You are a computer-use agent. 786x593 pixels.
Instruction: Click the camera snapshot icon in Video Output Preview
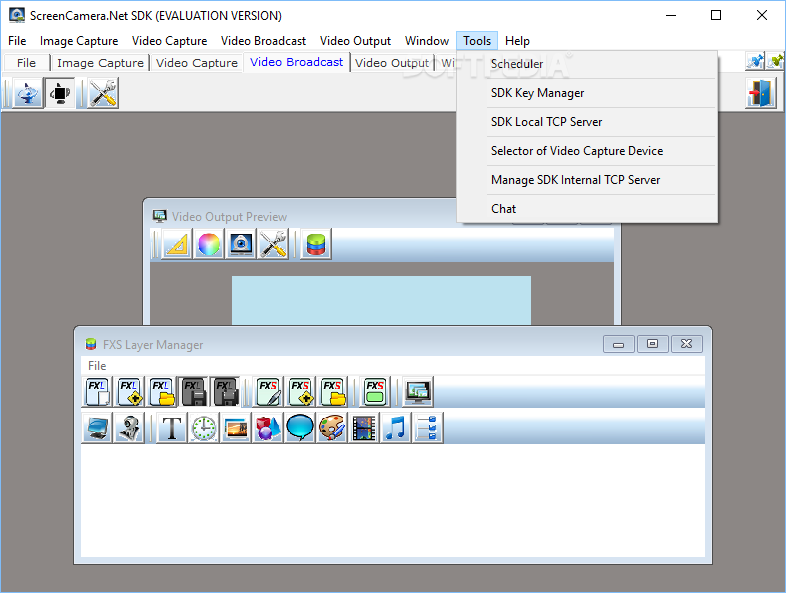click(x=241, y=245)
